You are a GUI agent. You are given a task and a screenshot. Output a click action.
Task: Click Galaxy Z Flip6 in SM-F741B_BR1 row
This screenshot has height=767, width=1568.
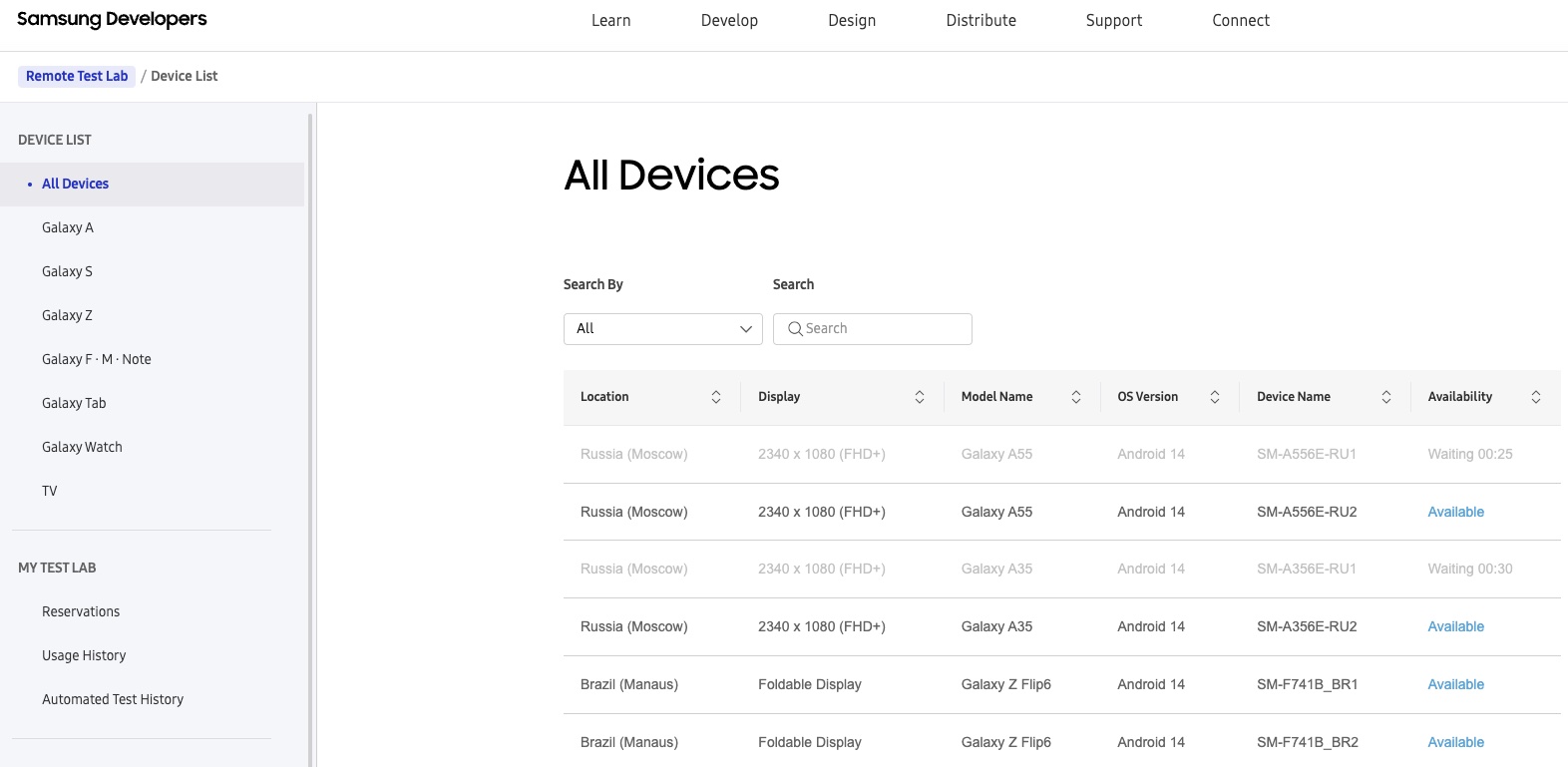(1005, 685)
